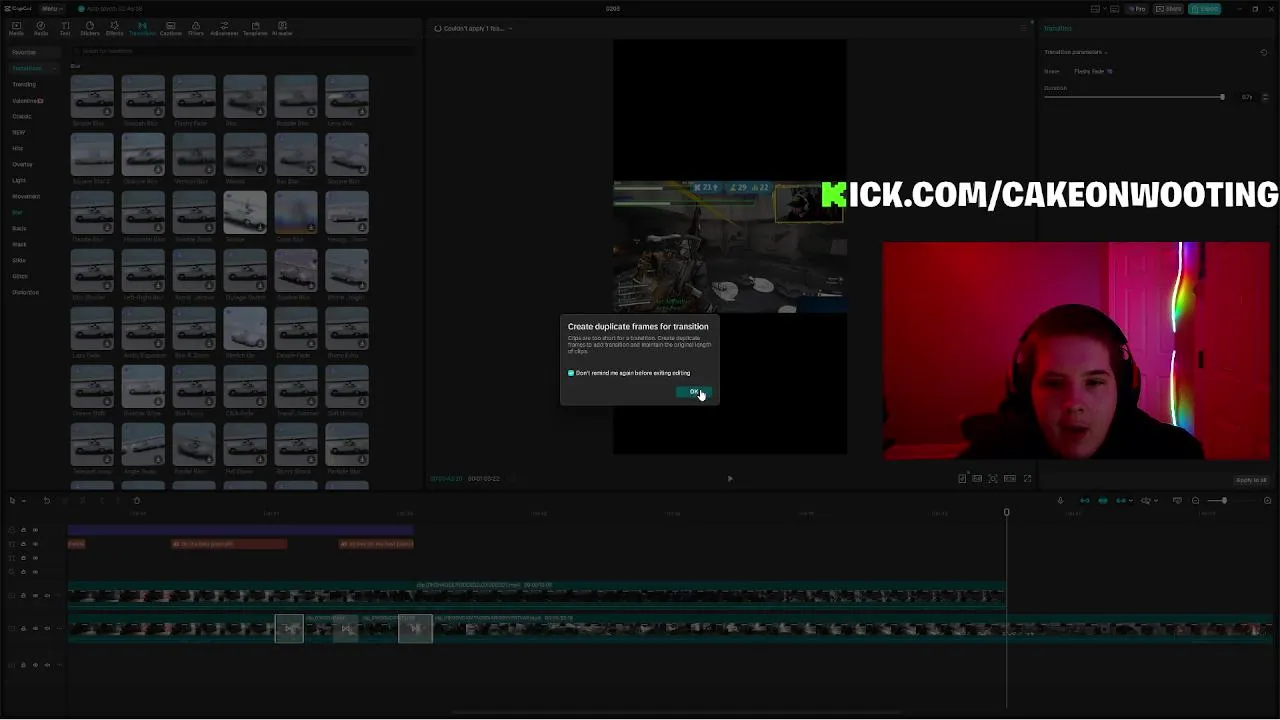The width and height of the screenshot is (1280, 720).
Task: Select the Trending transitions category
Action: pyautogui.click(x=24, y=84)
